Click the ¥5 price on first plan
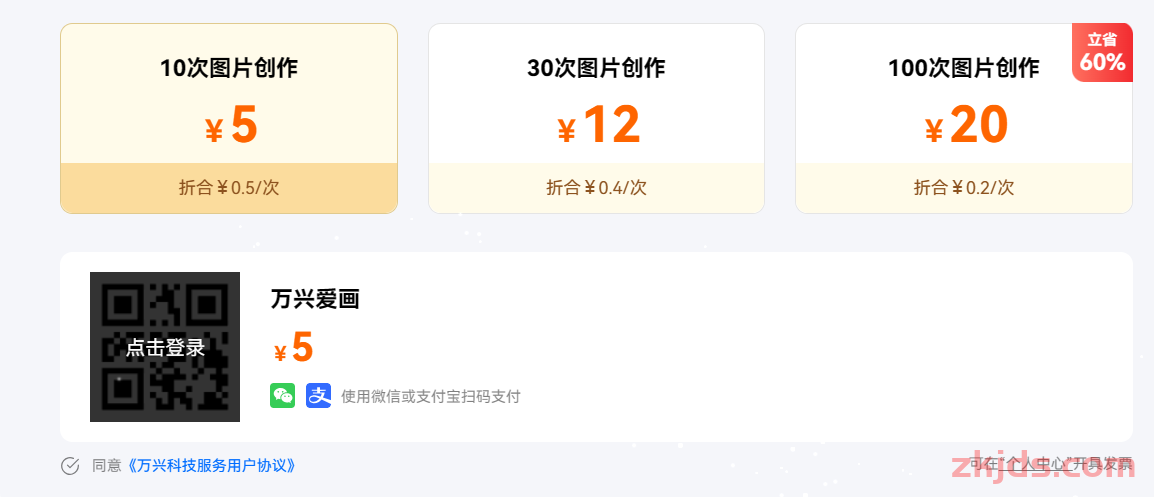1154x497 pixels. click(231, 125)
